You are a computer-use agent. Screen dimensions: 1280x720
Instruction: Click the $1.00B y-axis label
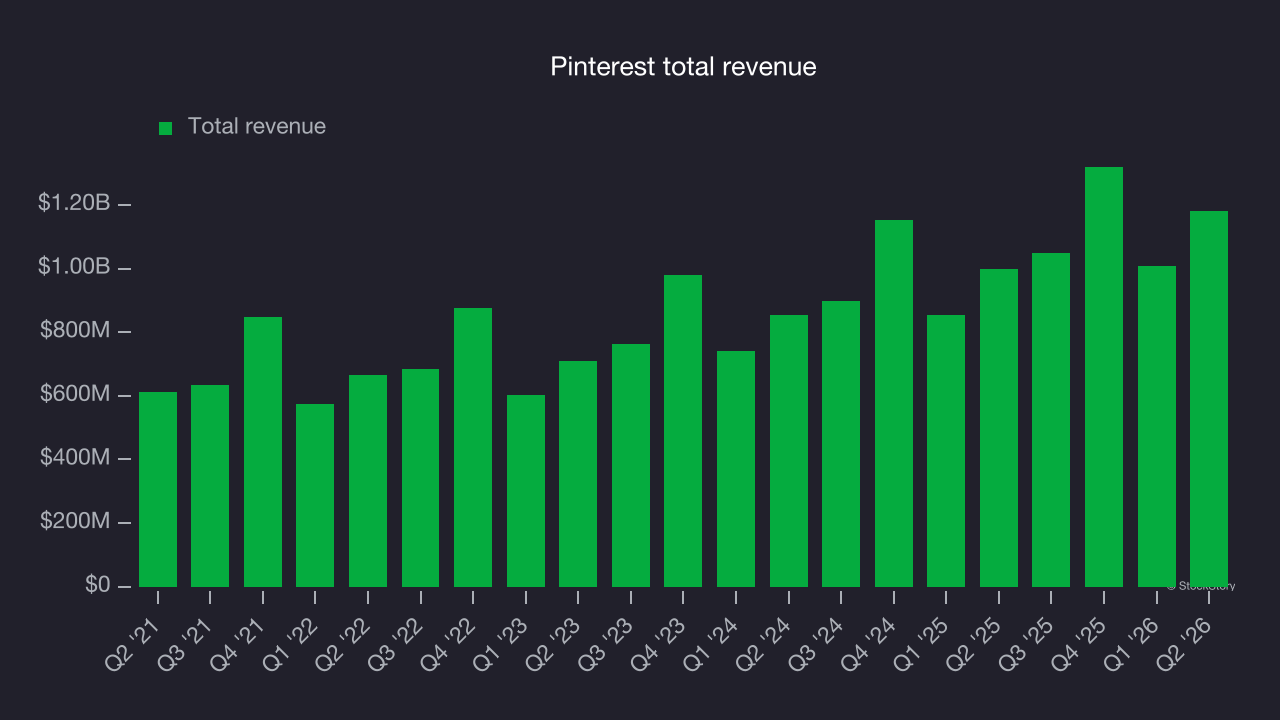(74, 267)
